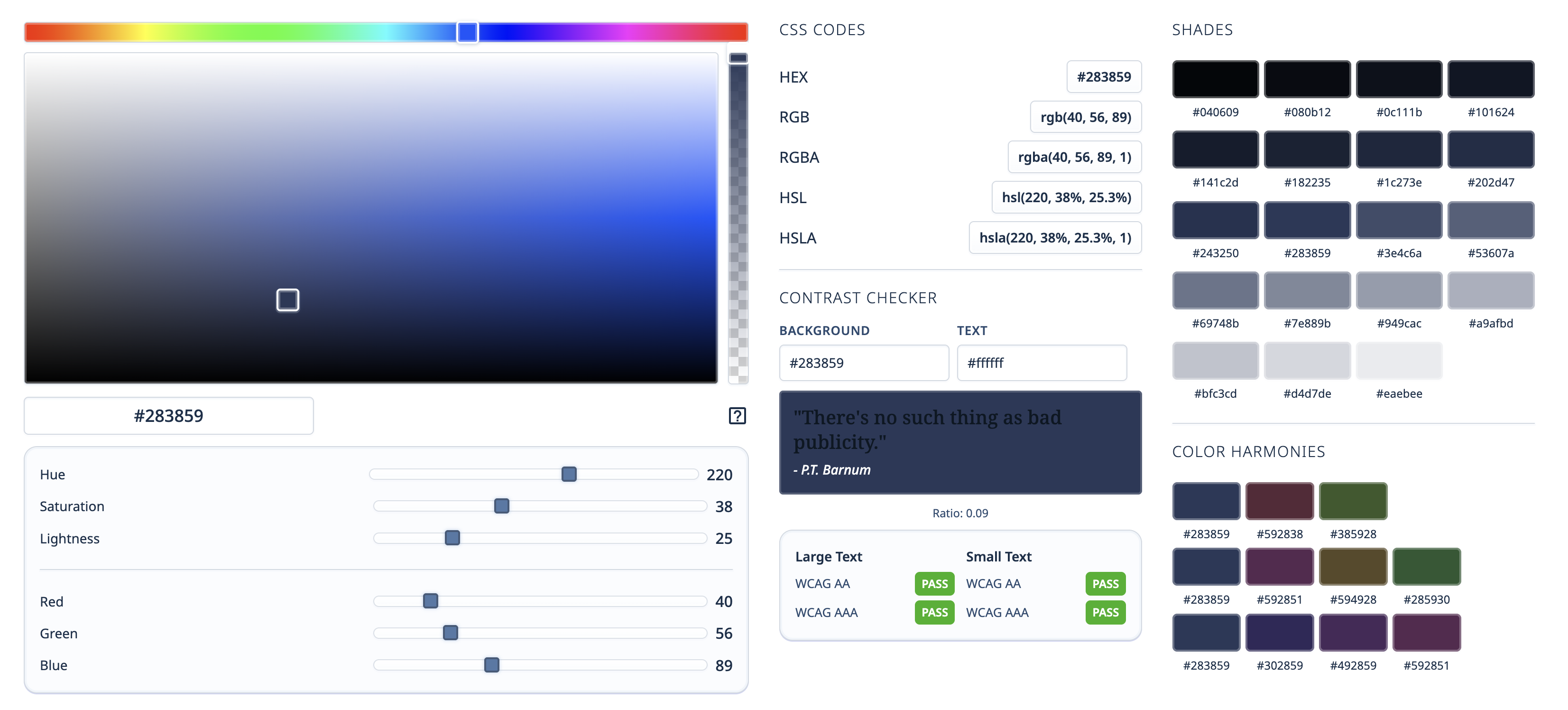Copy the rgb(40, 56, 89) code
Image resolution: width=1568 pixels, height=710 pixels.
tap(1085, 117)
